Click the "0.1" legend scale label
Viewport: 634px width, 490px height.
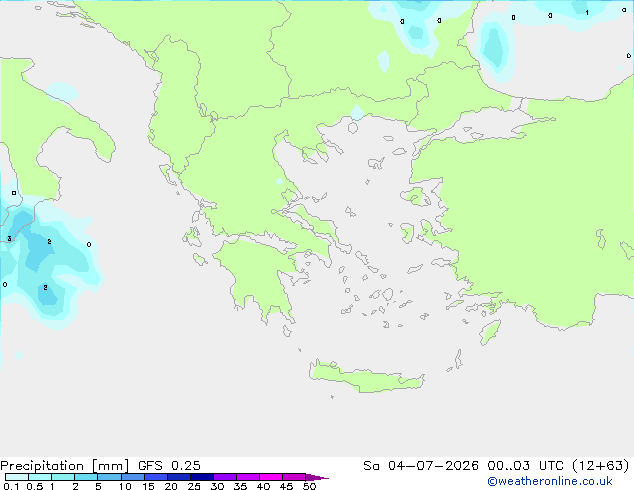pyautogui.click(x=11, y=486)
